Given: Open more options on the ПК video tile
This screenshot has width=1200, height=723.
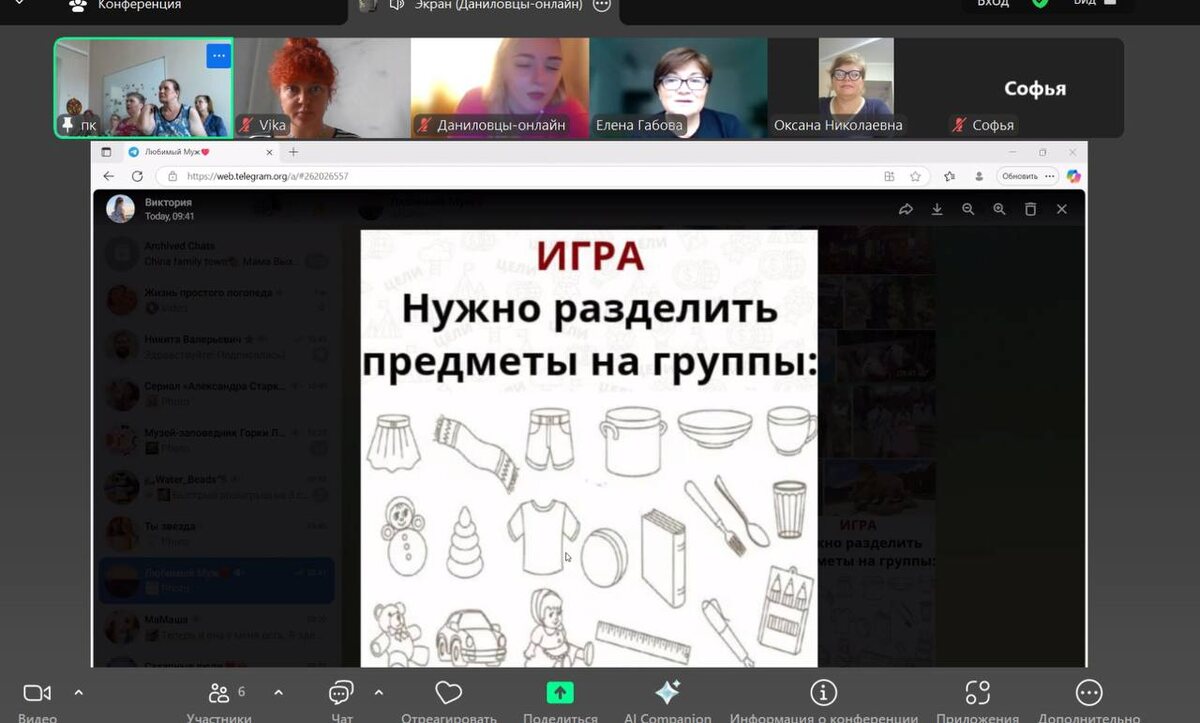Looking at the screenshot, I should tap(218, 56).
